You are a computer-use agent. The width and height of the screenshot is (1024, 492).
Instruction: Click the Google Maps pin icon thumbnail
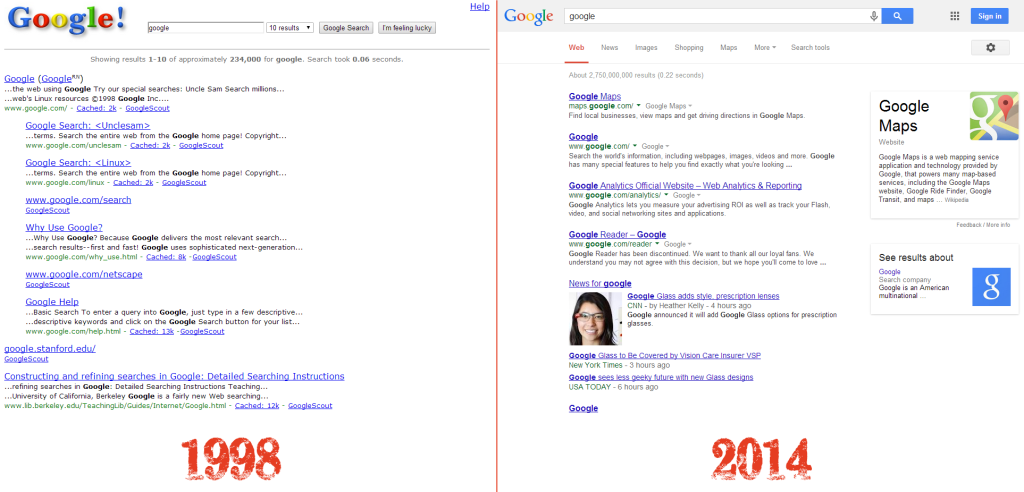point(994,116)
